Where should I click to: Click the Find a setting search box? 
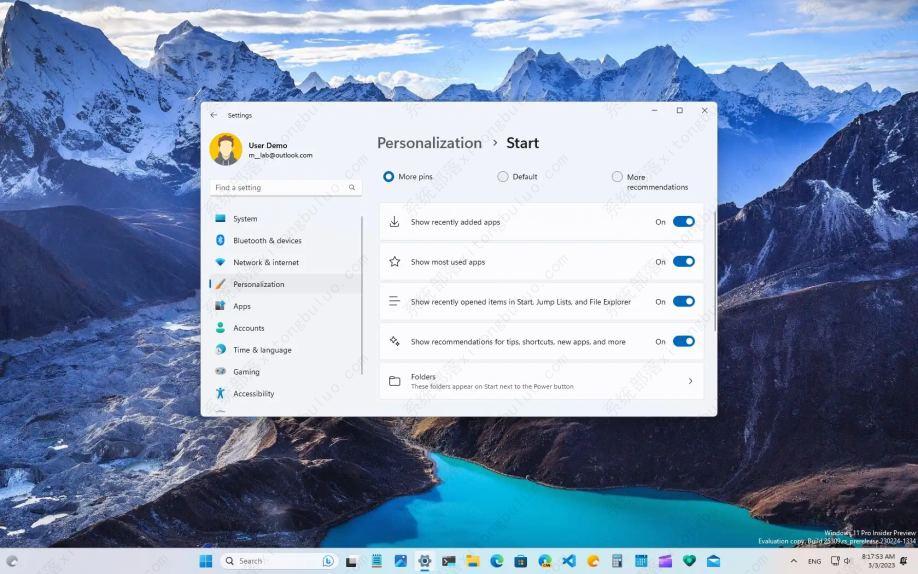tap(280, 187)
